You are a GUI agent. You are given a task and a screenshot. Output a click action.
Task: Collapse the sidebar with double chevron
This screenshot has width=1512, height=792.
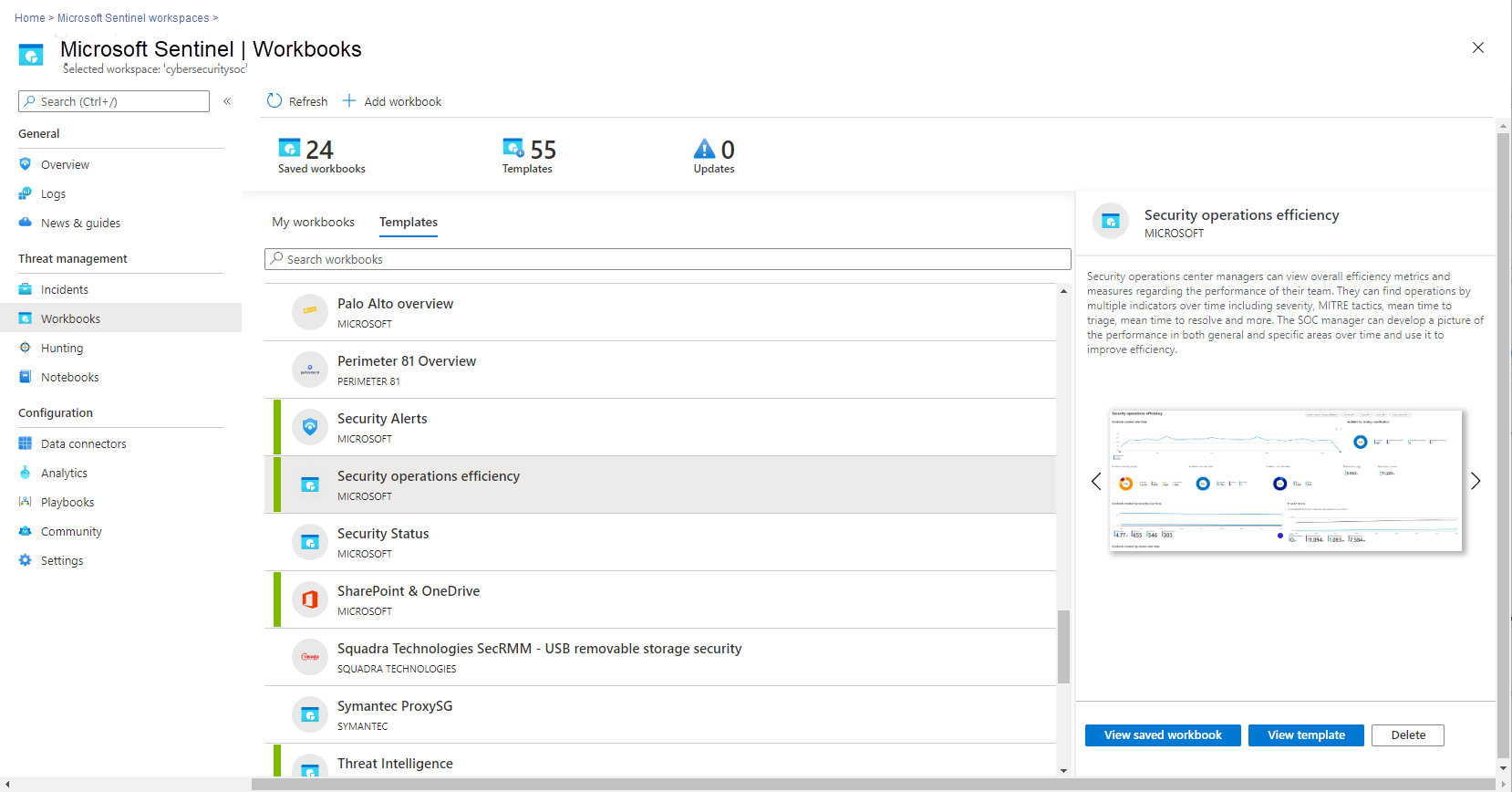click(x=227, y=101)
